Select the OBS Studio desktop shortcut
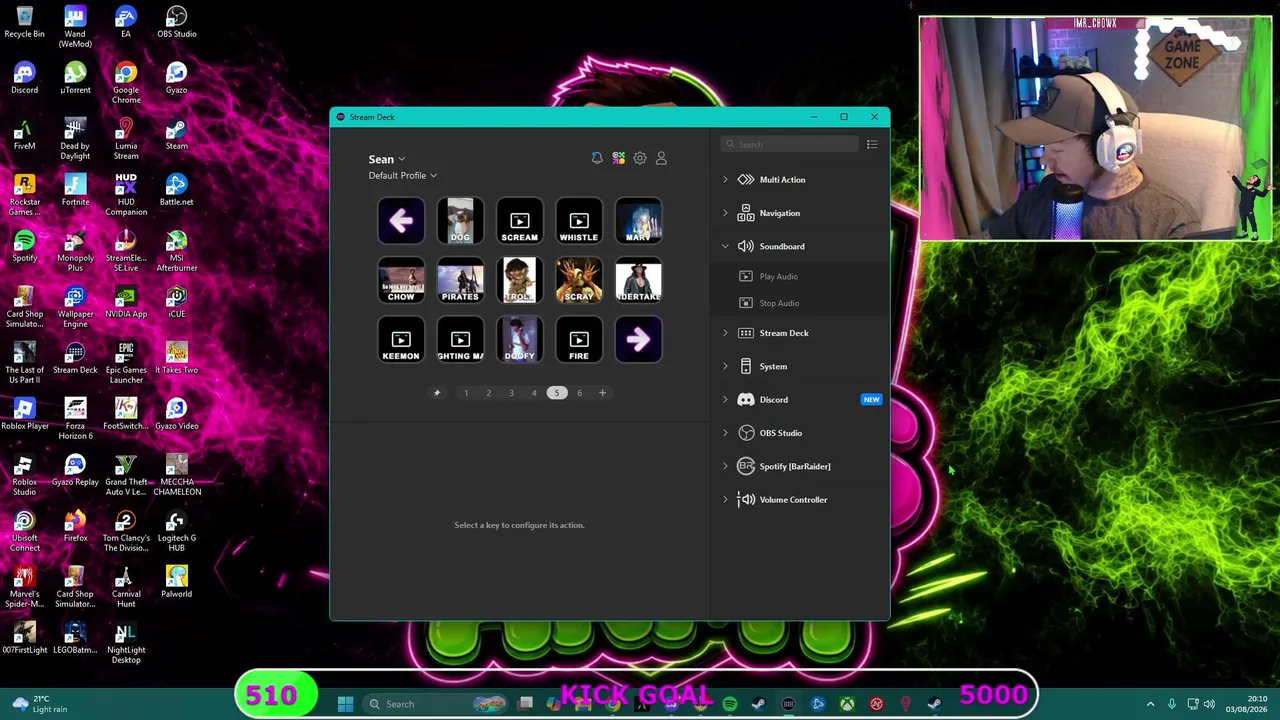This screenshot has width=1280, height=720. point(176,22)
